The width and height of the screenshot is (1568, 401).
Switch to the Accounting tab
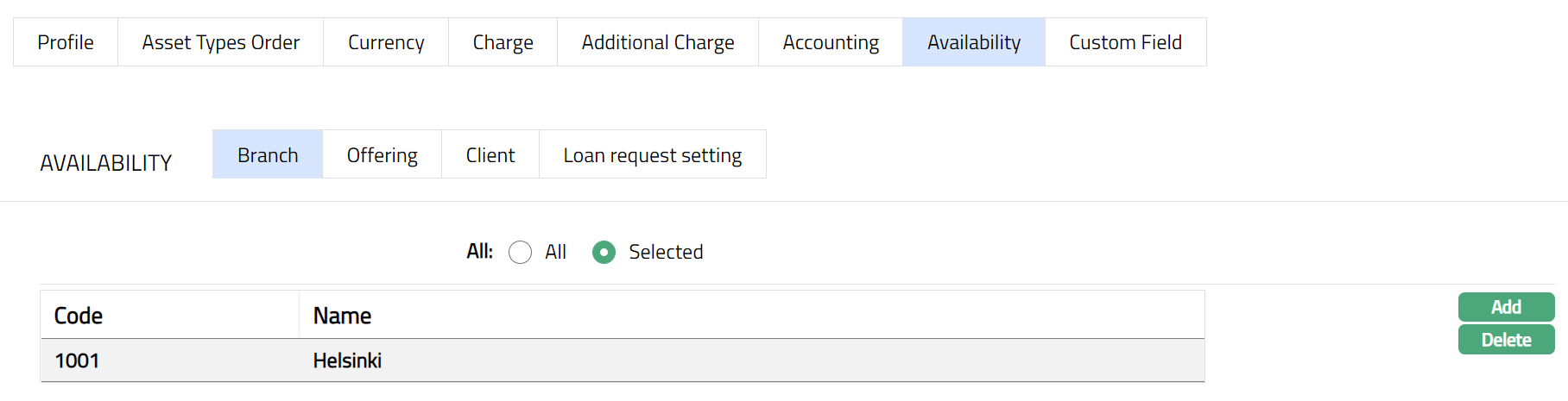pos(831,42)
